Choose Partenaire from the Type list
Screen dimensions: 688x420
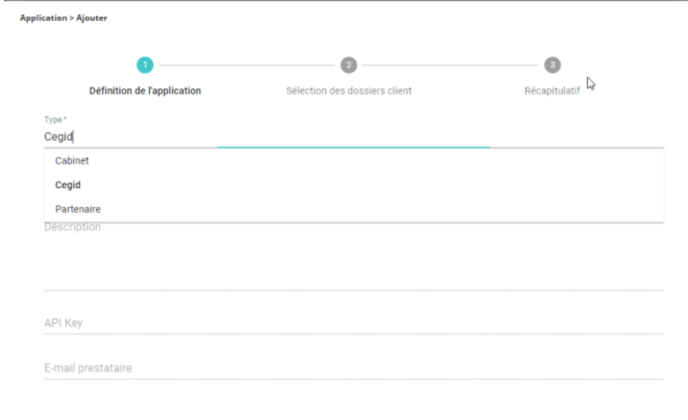pyautogui.click(x=354, y=209)
